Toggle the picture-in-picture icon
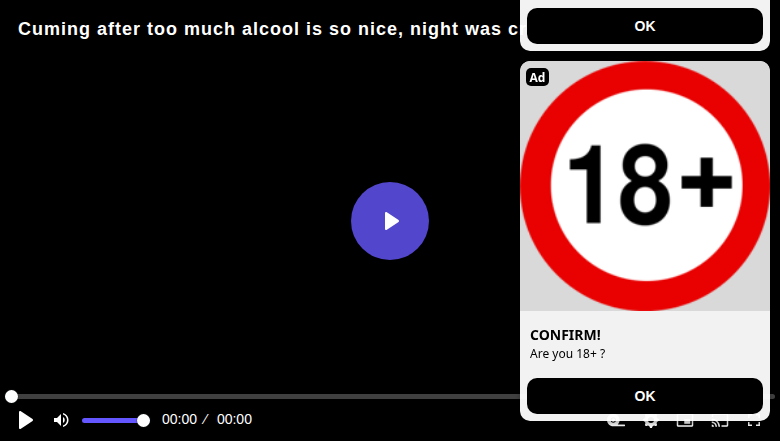Image resolution: width=780 pixels, height=441 pixels. click(685, 424)
